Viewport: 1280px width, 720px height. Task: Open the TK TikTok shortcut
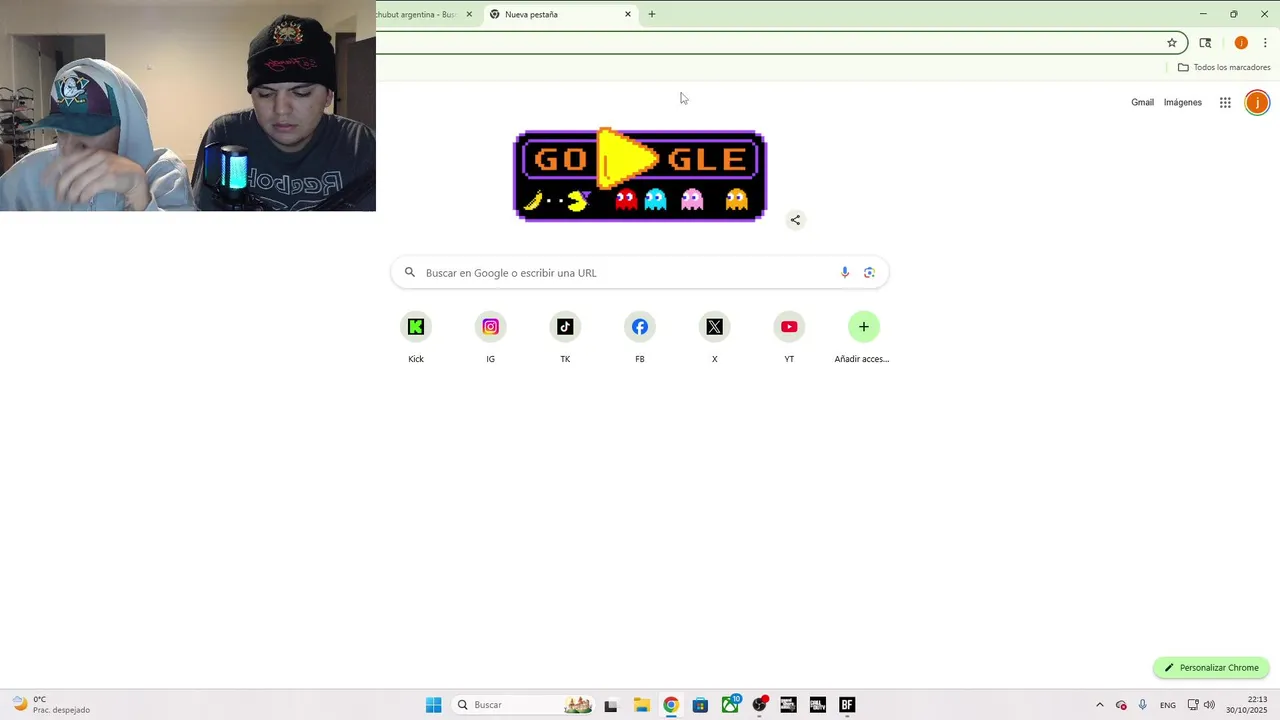(565, 327)
